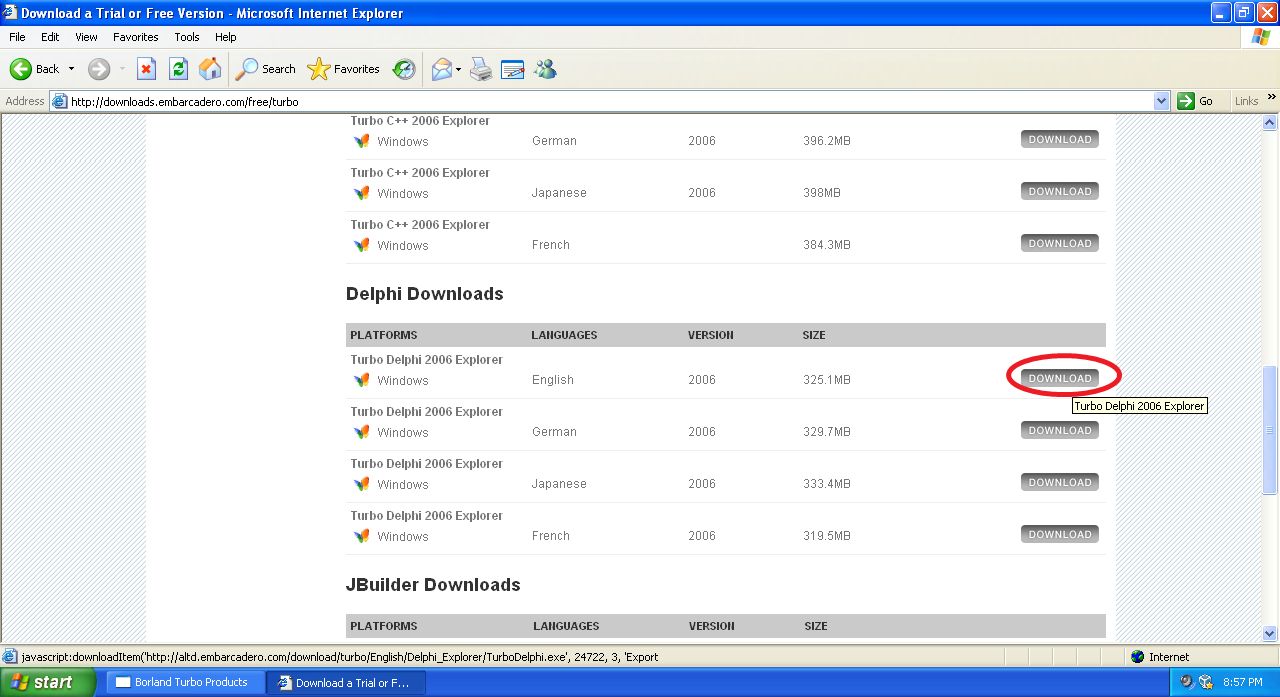This screenshot has height=697, width=1280.
Task: Open the Help menu
Action: coord(226,37)
